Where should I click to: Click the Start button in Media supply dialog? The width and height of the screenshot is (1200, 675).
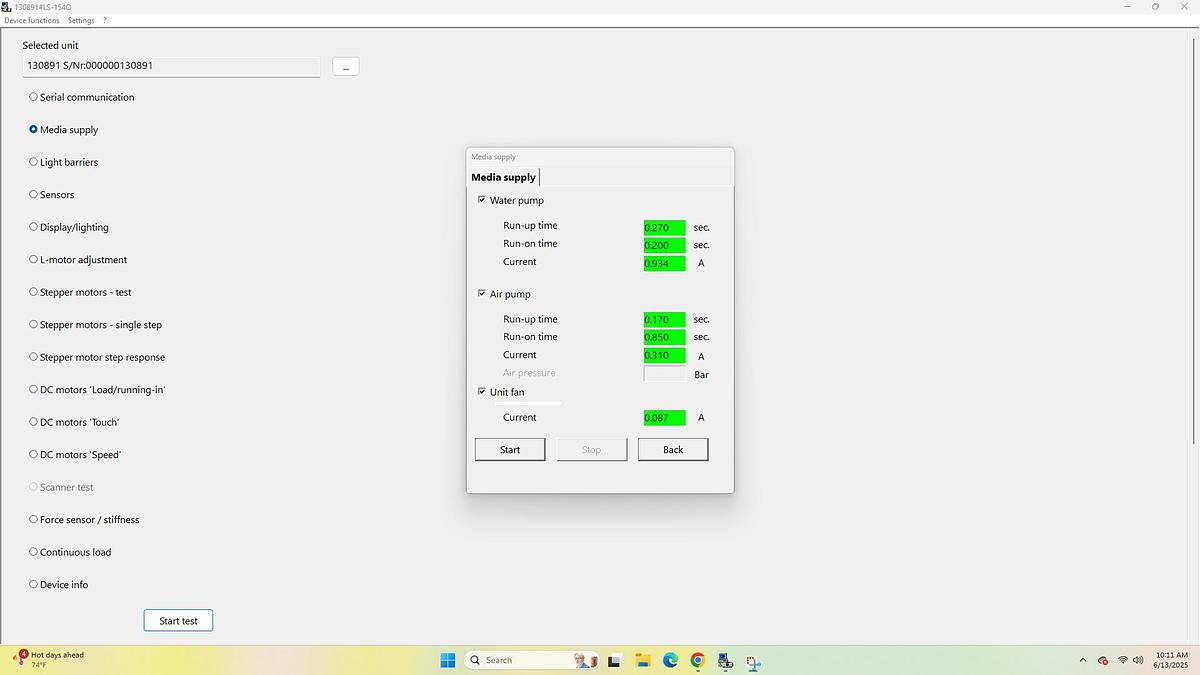point(510,450)
